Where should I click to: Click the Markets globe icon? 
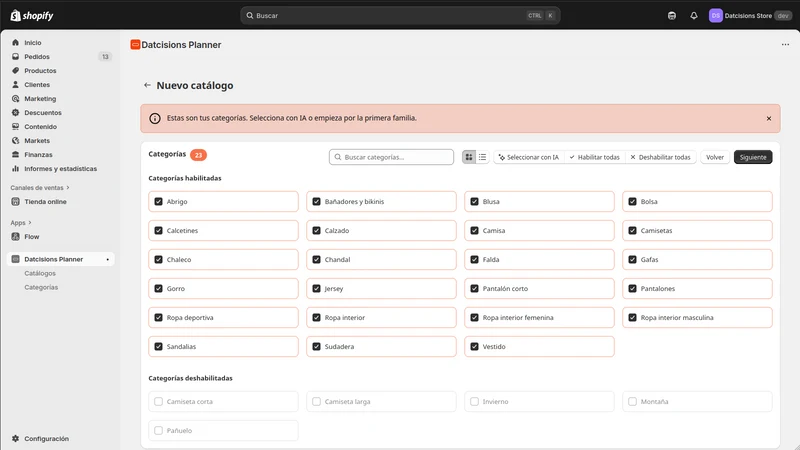click(x=15, y=141)
